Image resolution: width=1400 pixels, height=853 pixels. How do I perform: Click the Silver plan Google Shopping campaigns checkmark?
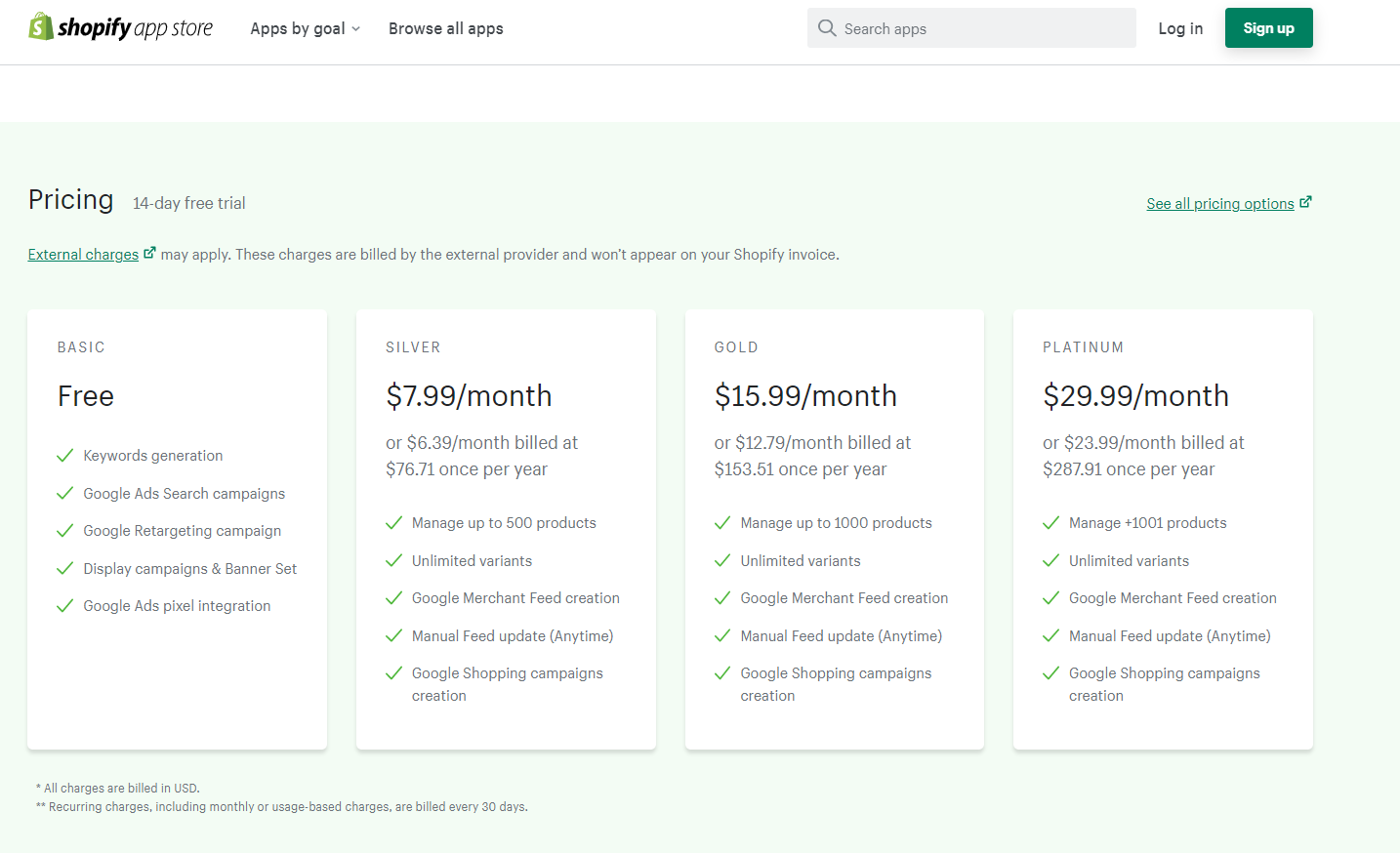394,673
